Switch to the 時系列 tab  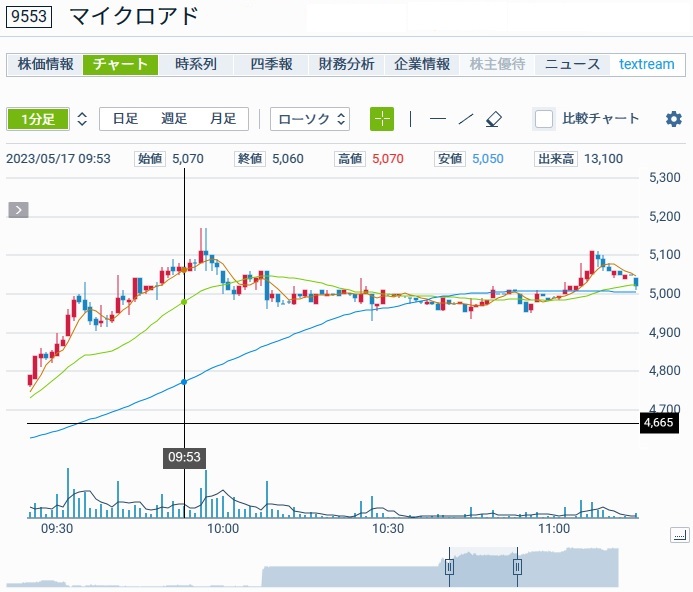tap(196, 64)
